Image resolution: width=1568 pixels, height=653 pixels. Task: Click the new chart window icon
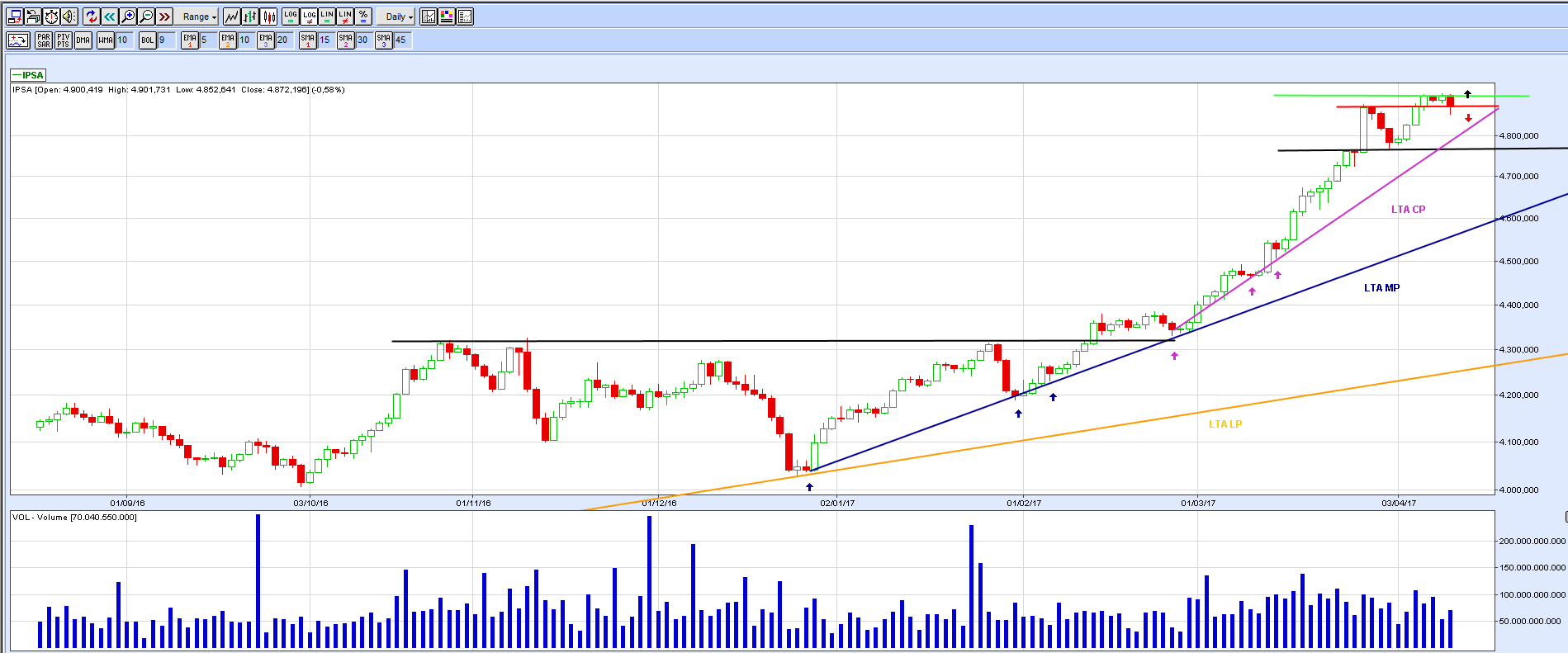pos(15,17)
